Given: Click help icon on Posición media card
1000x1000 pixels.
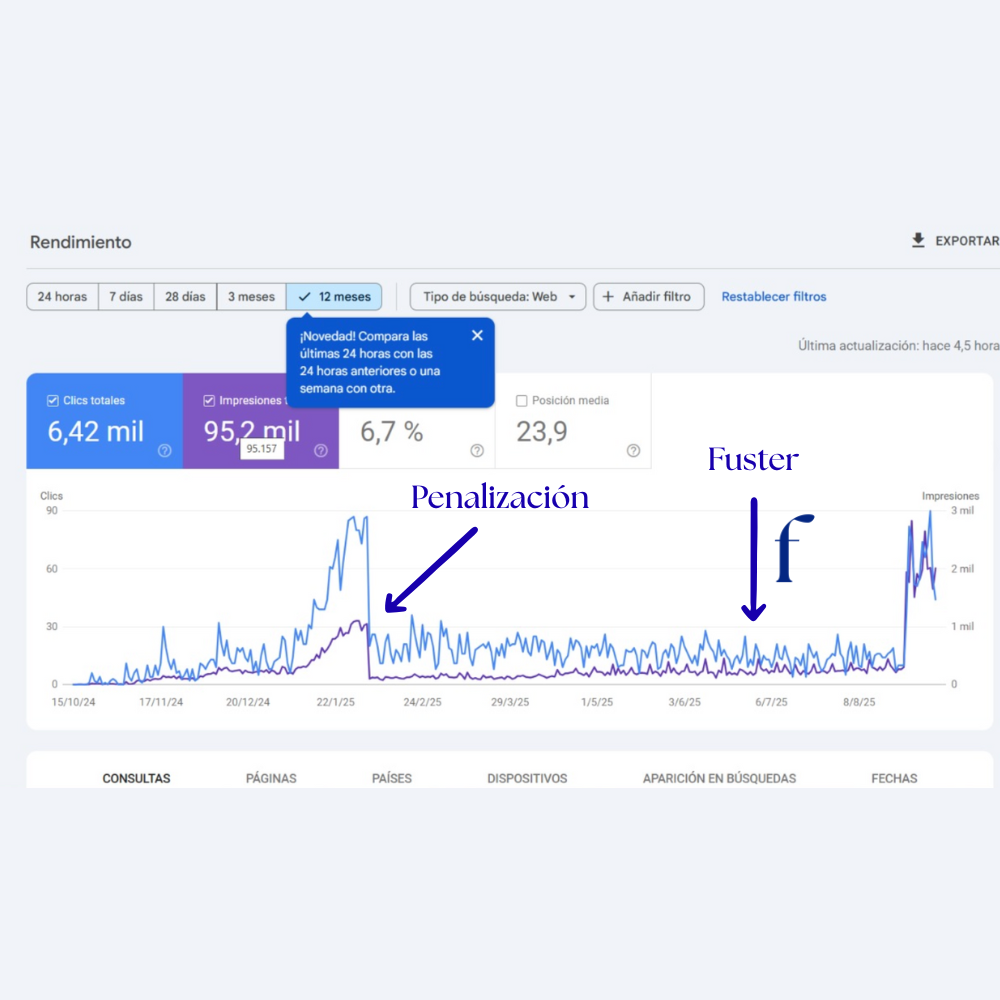Looking at the screenshot, I should (633, 451).
